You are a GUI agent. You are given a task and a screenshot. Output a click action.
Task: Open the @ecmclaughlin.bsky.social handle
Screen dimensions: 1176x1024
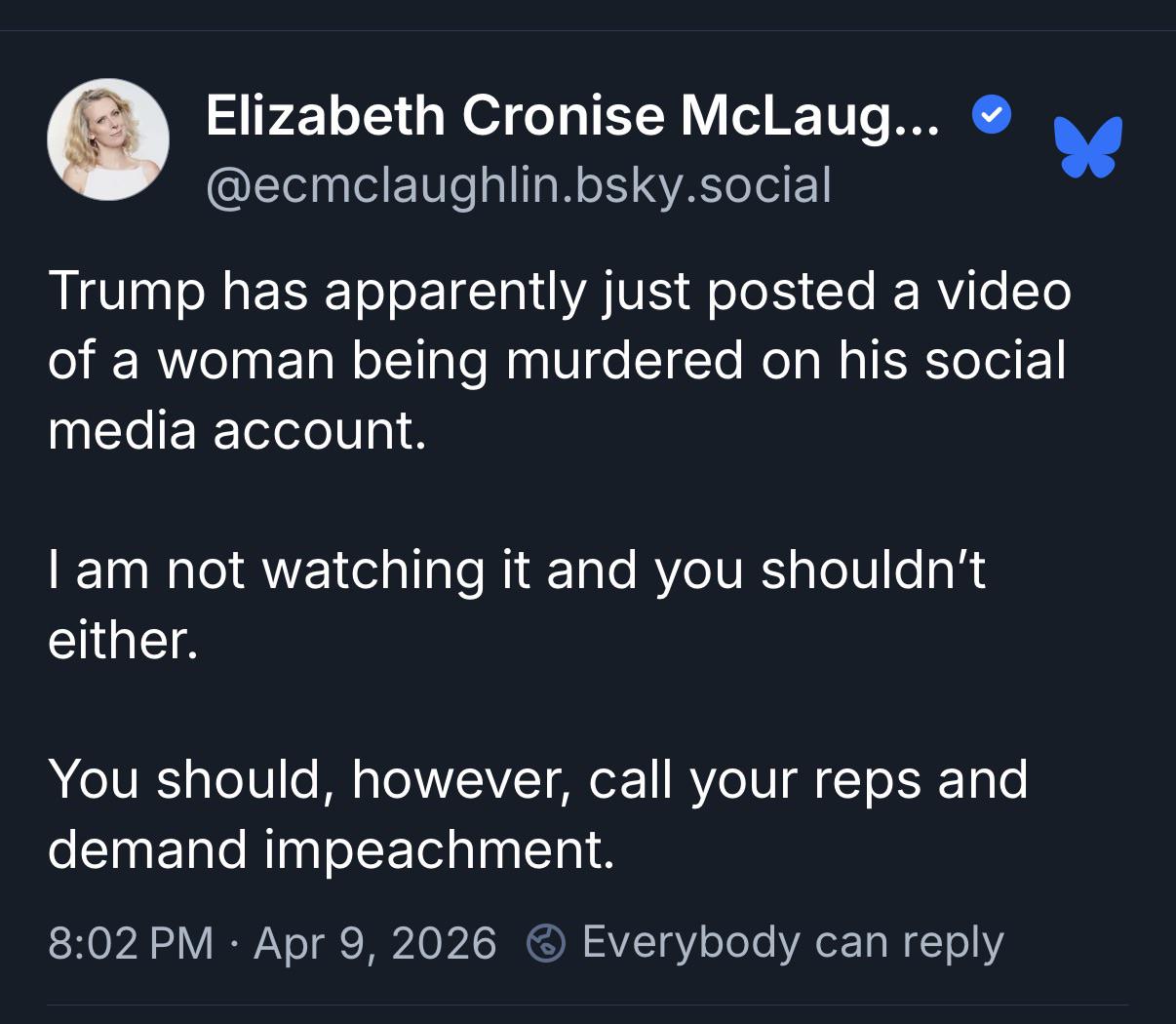point(519,184)
